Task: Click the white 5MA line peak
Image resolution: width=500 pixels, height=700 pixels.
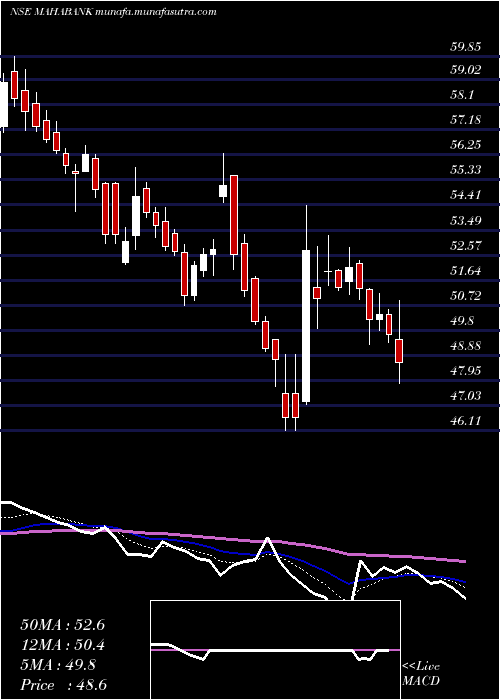Action: [267, 538]
